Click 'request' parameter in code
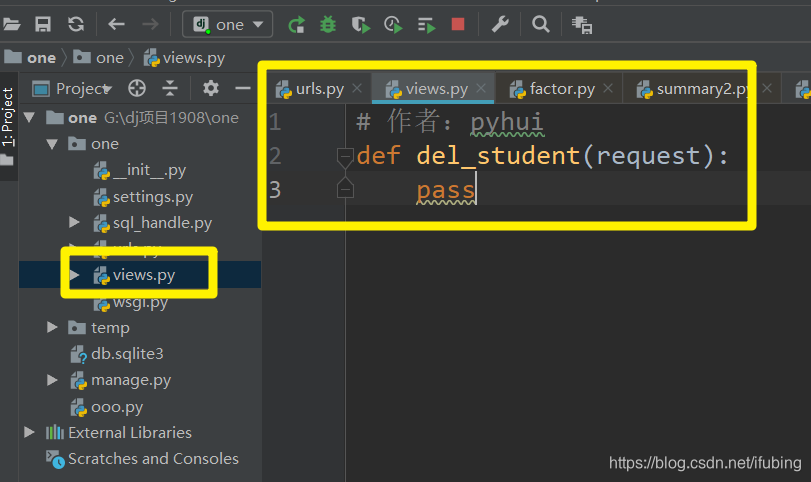The image size is (811, 482). pyautogui.click(x=648, y=156)
